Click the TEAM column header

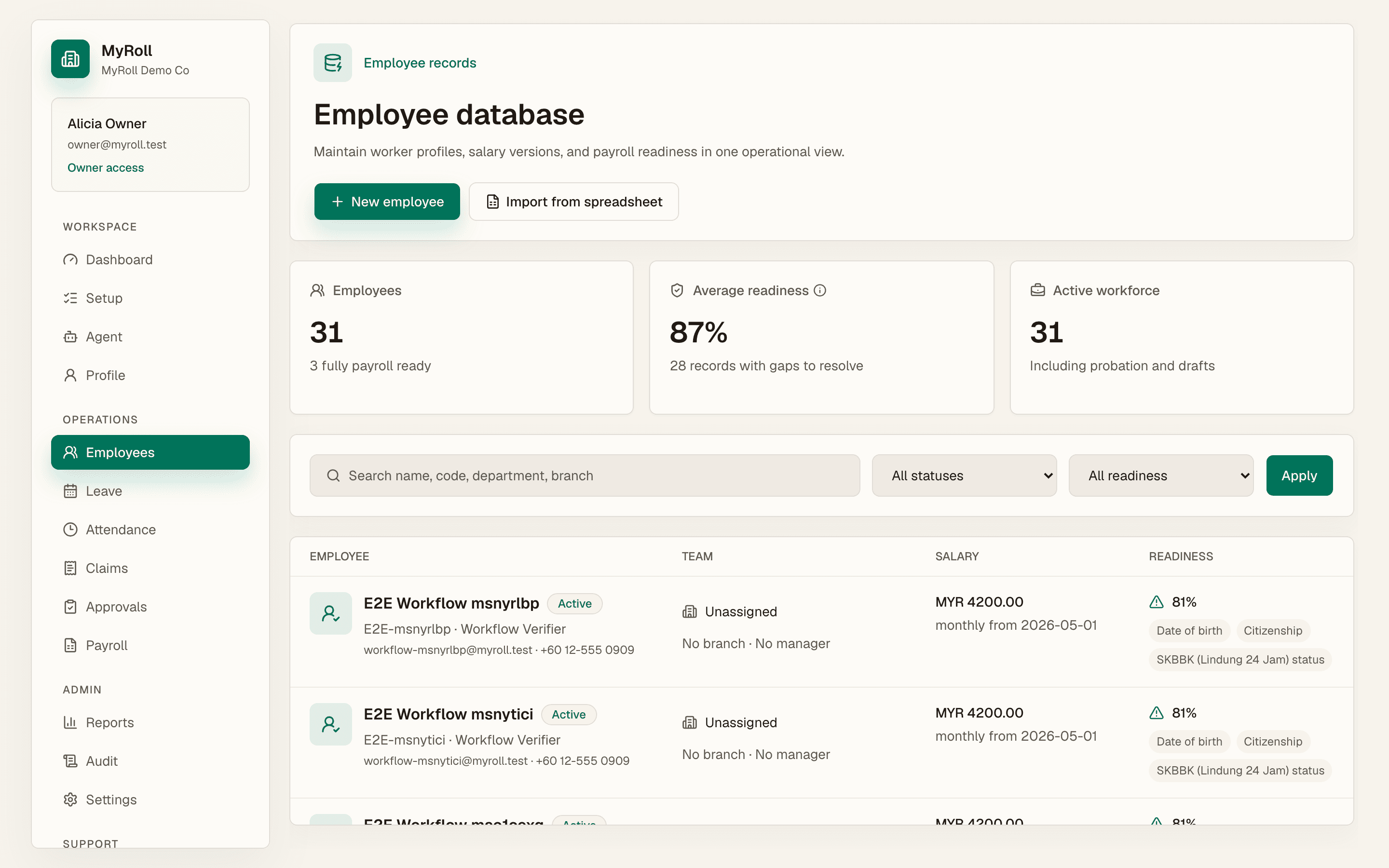coord(697,556)
